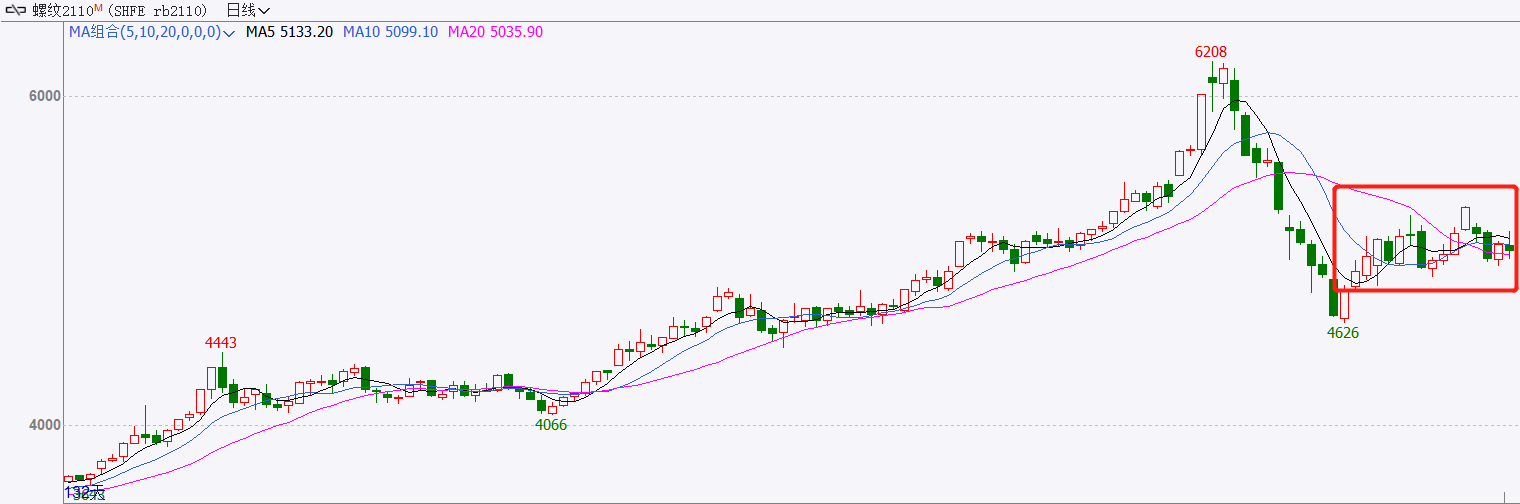Click the 6208 high price label
Viewport: 1520px width, 504px height.
(1211, 51)
